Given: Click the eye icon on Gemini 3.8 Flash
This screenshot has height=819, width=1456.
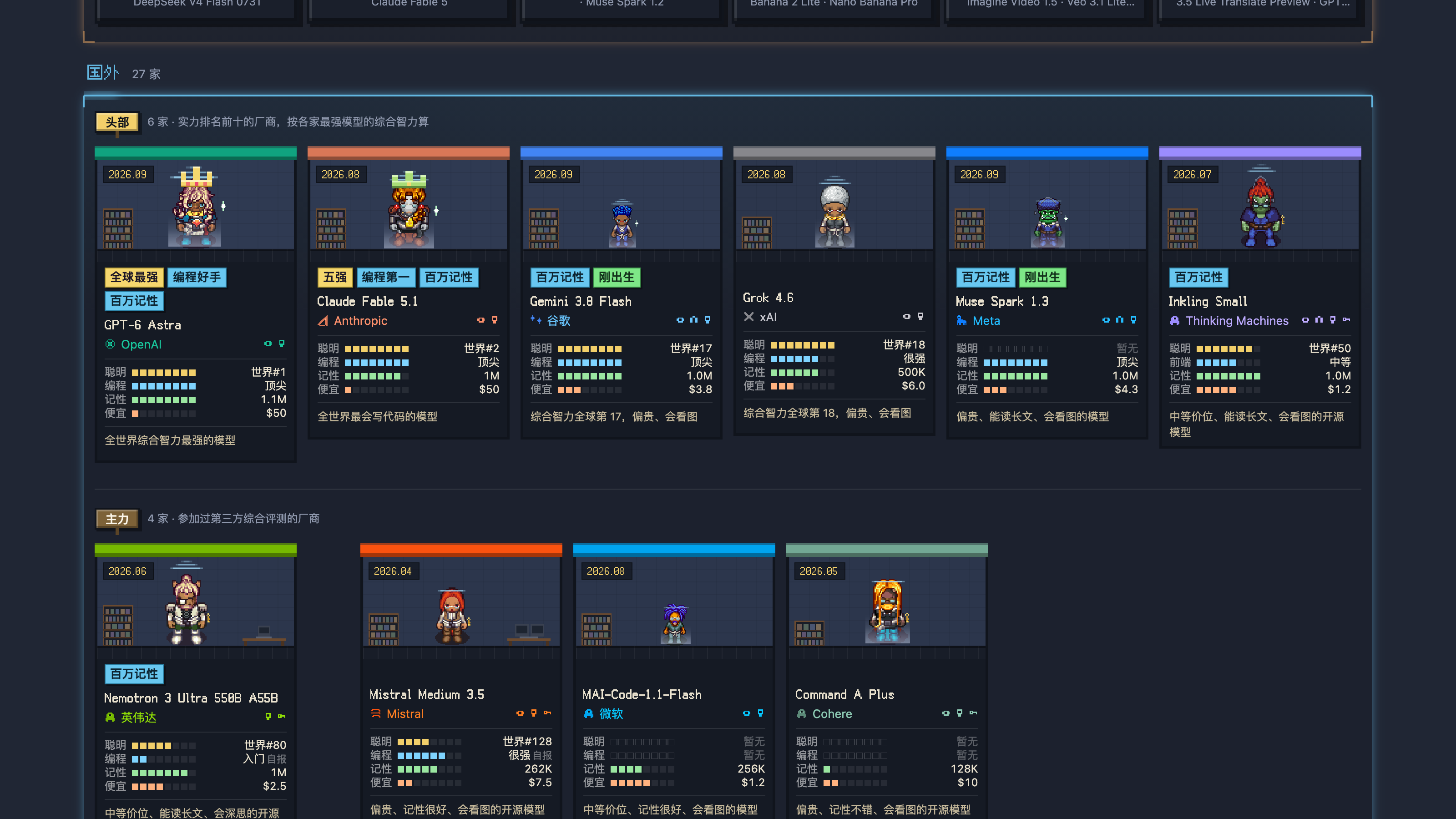Looking at the screenshot, I should pos(680,320).
